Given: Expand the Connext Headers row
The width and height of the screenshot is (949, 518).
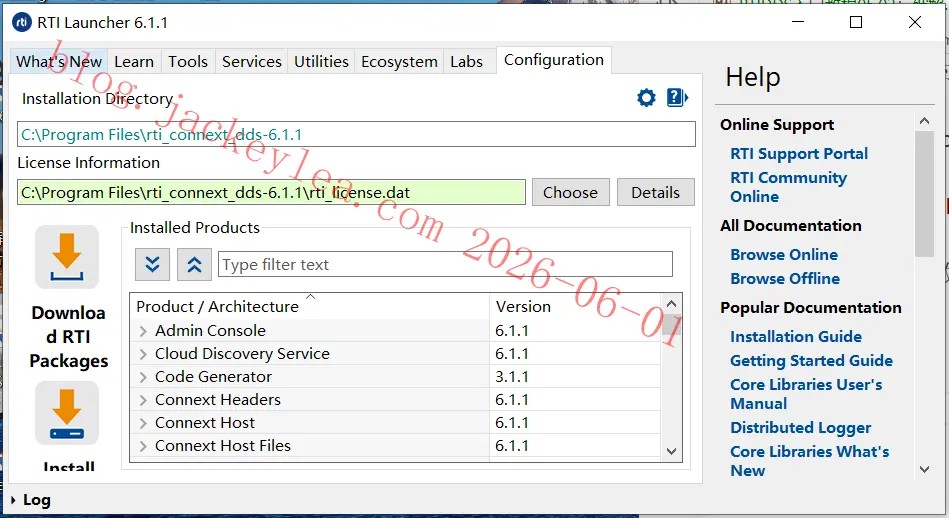Looking at the screenshot, I should [x=143, y=400].
